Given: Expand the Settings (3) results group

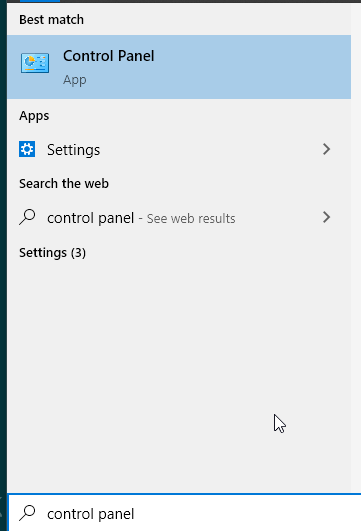Looking at the screenshot, I should [x=52, y=253].
